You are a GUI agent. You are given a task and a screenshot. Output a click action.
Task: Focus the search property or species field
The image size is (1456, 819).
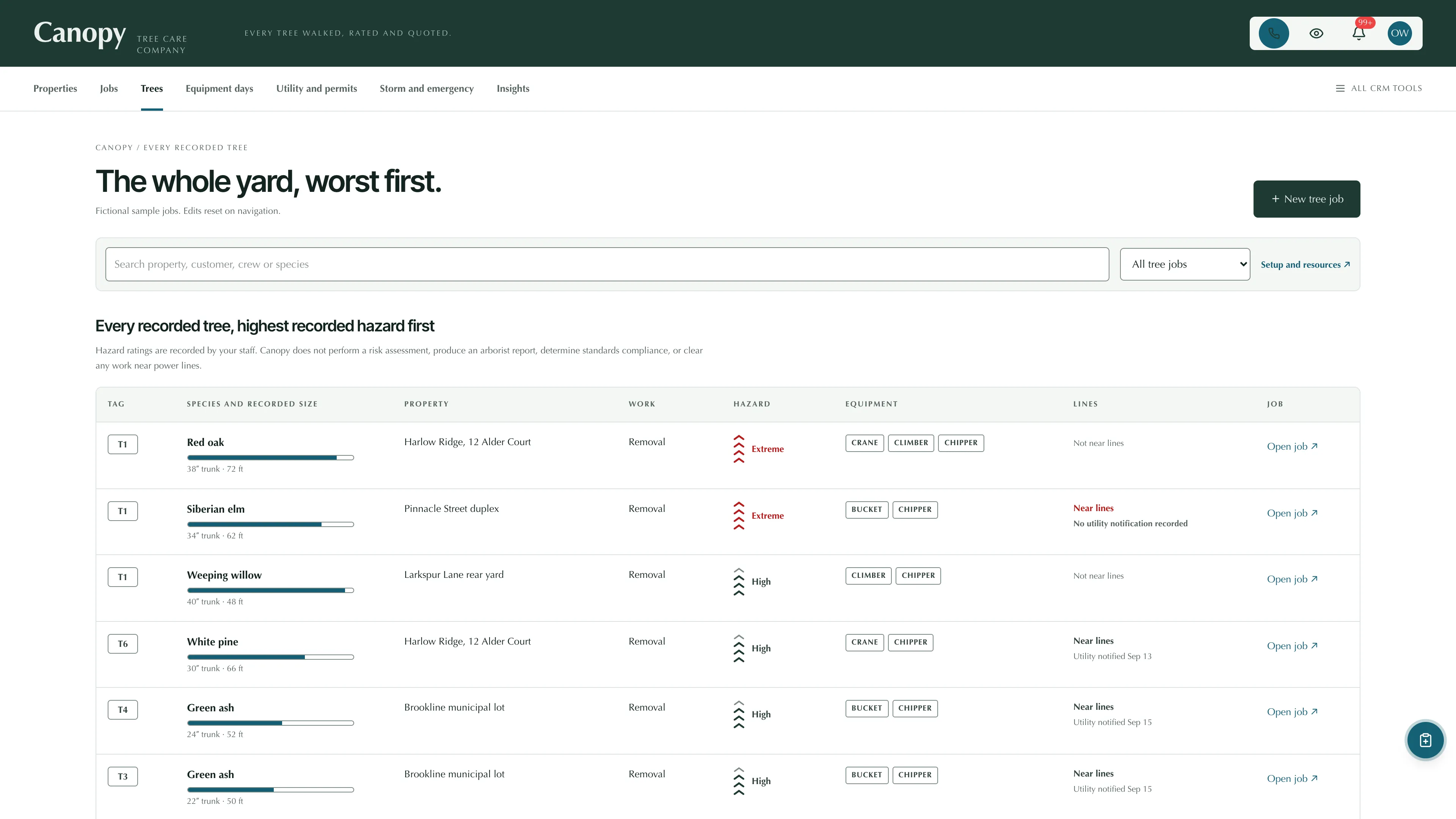[x=607, y=264]
